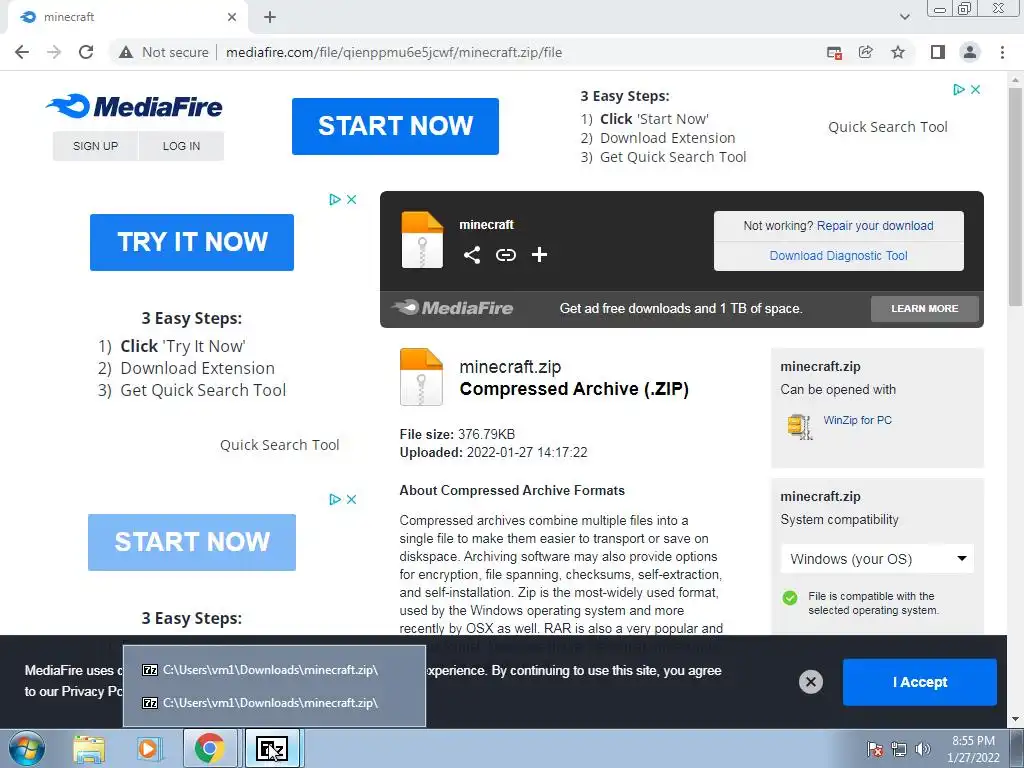1024x768 pixels.
Task: Open the Windows Start menu orb
Action: pyautogui.click(x=27, y=749)
